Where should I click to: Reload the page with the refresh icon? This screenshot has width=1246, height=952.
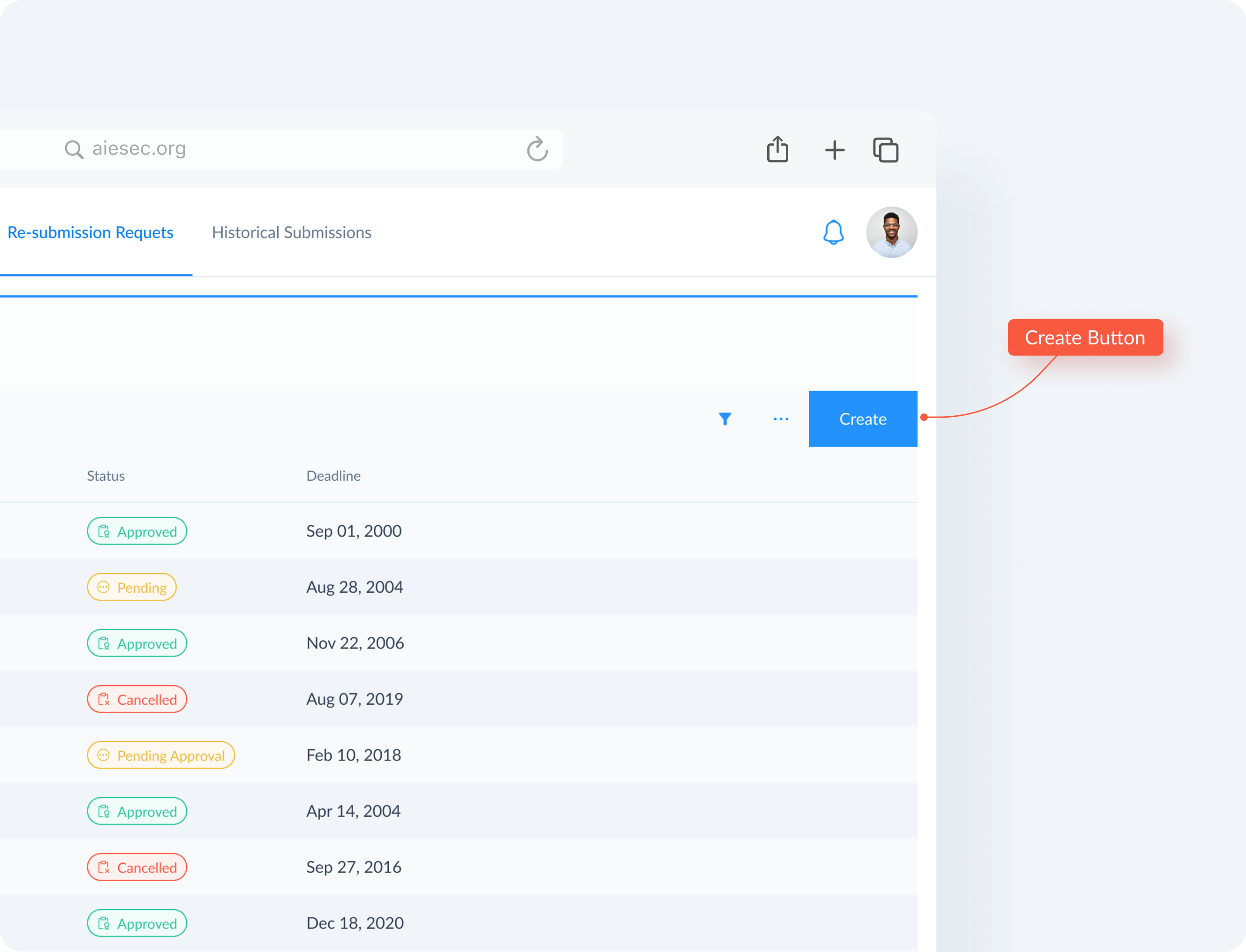pyautogui.click(x=537, y=149)
